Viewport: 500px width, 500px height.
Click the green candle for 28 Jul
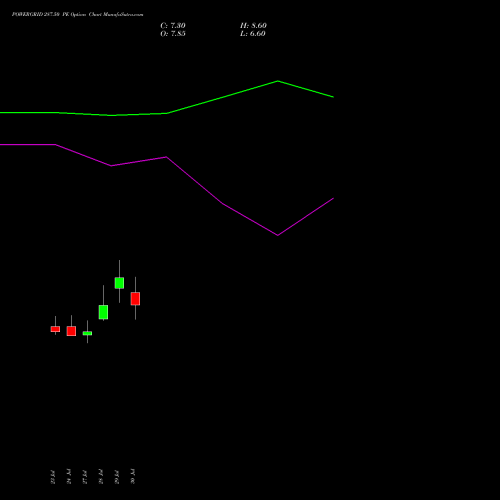103,312
